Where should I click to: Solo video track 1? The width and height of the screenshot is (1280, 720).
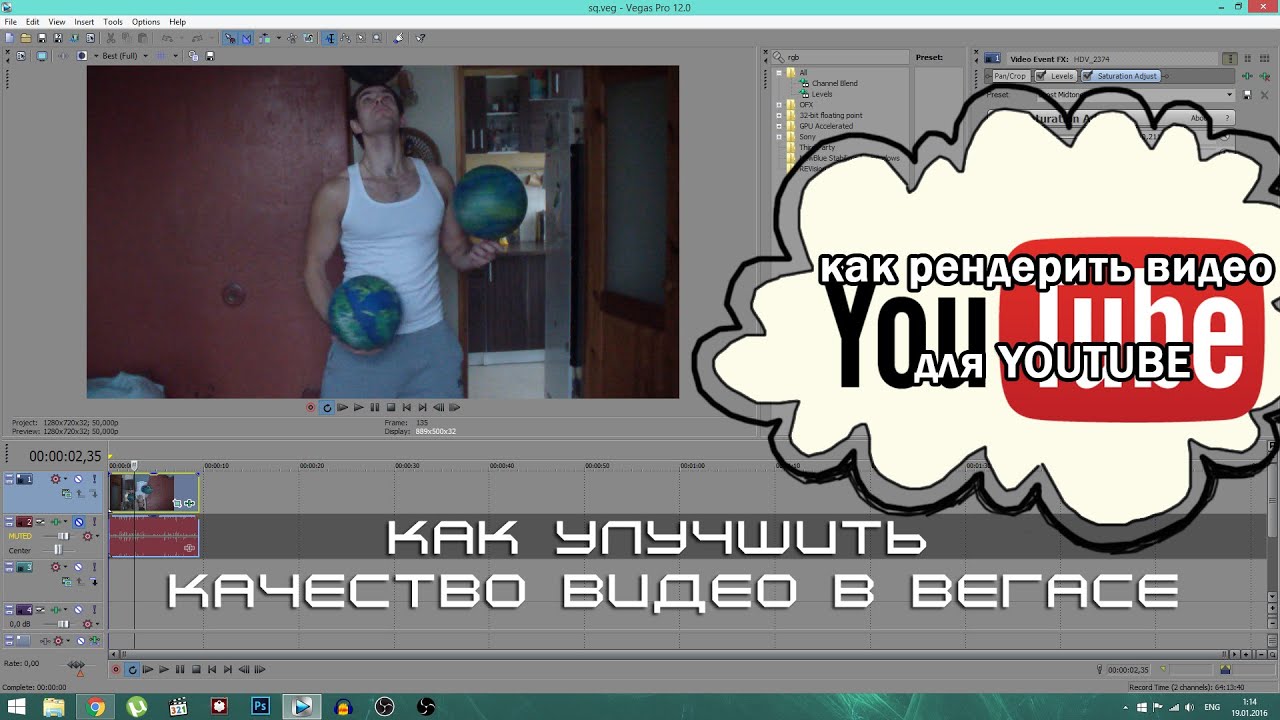tap(94, 479)
